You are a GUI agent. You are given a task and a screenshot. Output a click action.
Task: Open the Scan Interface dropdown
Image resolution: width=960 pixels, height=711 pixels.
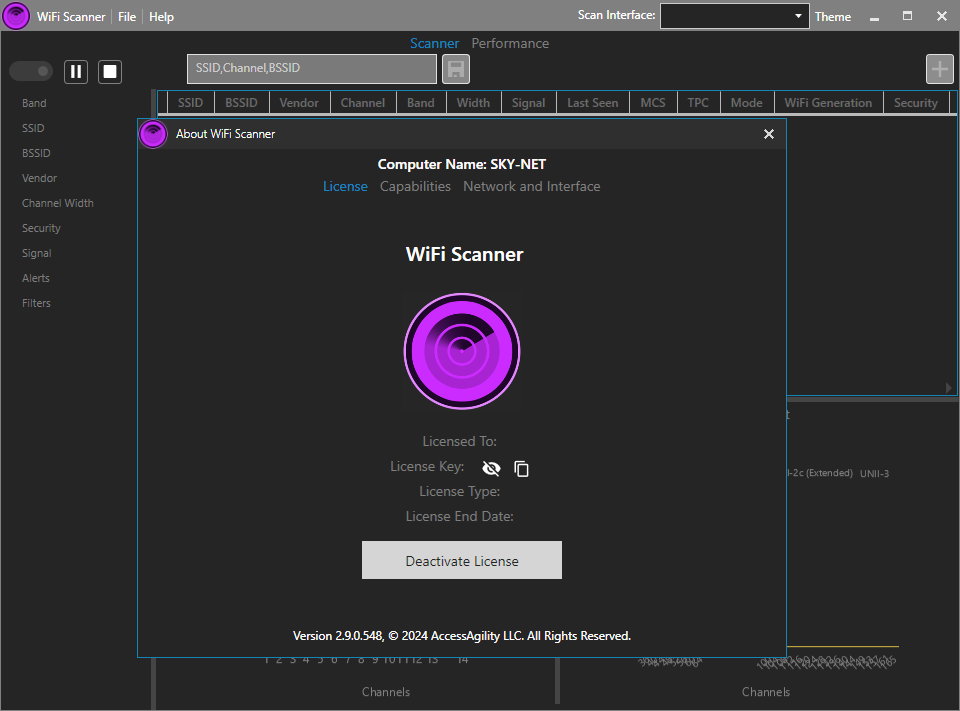click(x=734, y=16)
